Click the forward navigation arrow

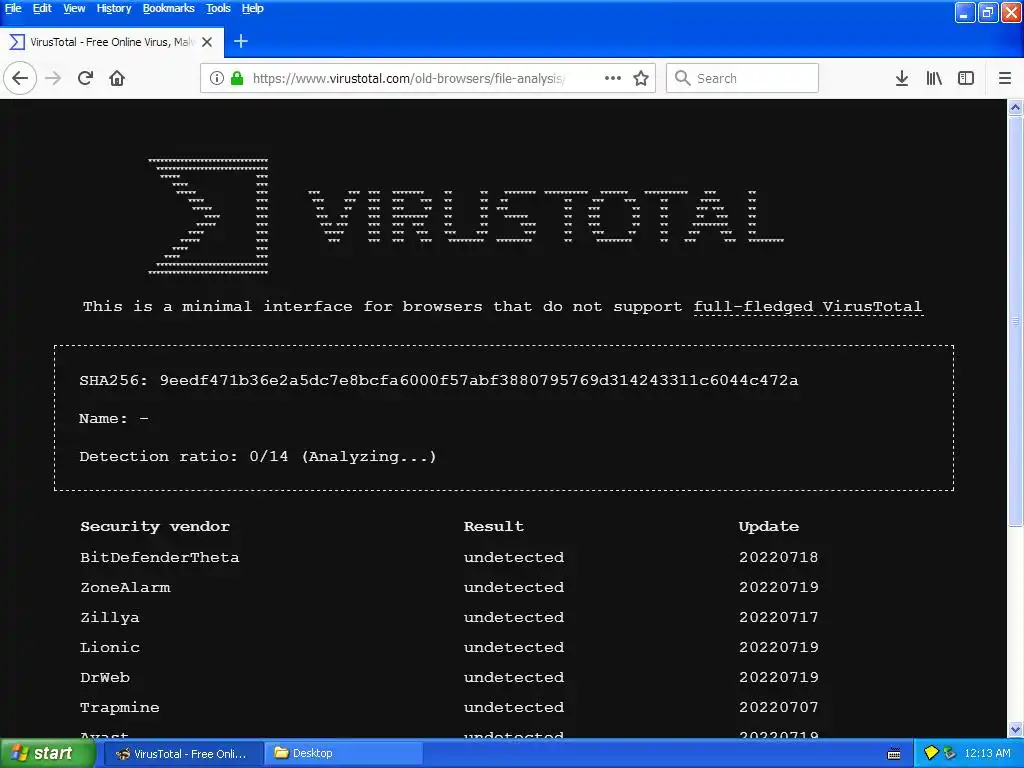(x=53, y=78)
